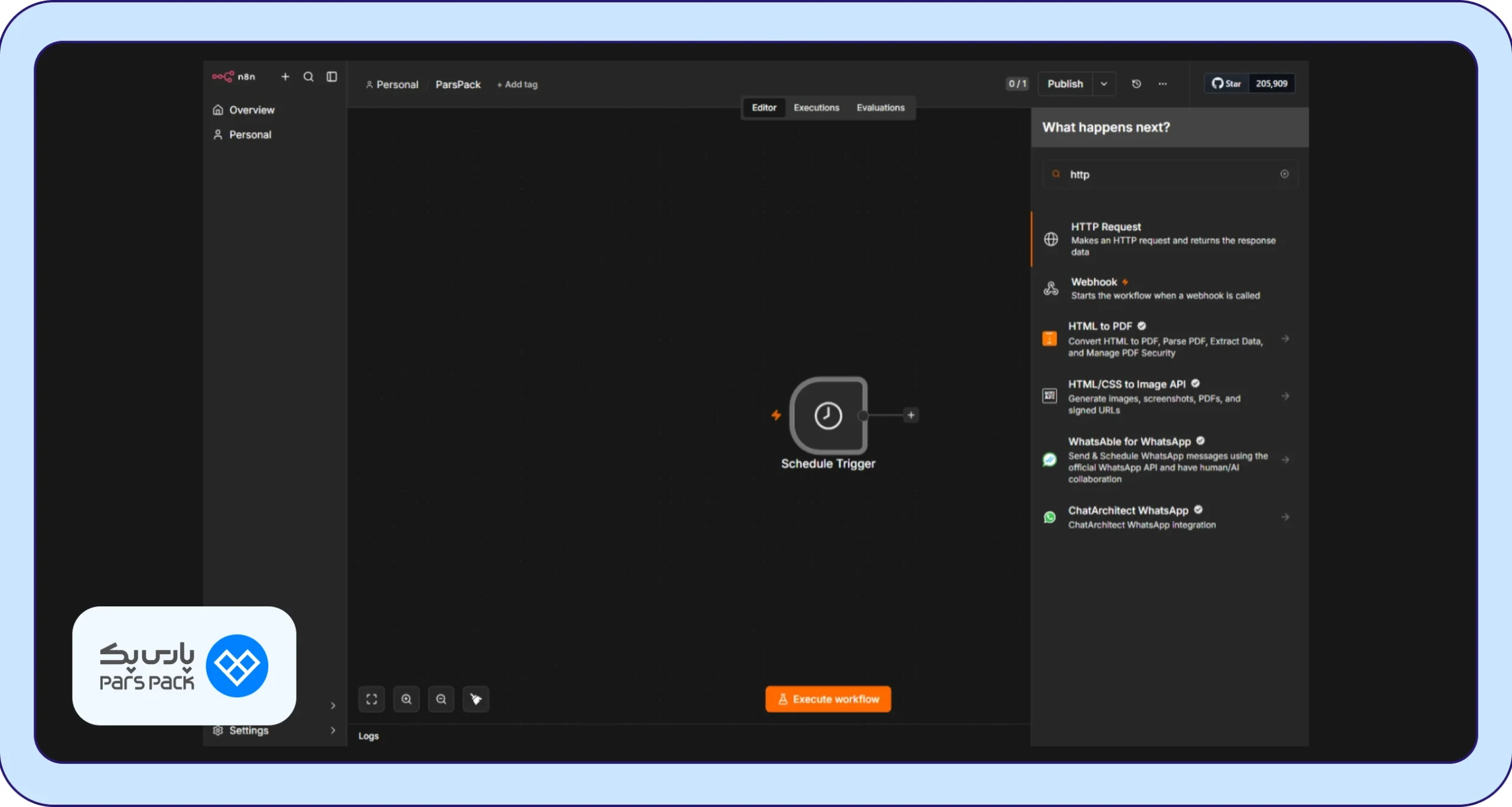
Task: Click the Webhook node icon
Action: tap(1051, 289)
